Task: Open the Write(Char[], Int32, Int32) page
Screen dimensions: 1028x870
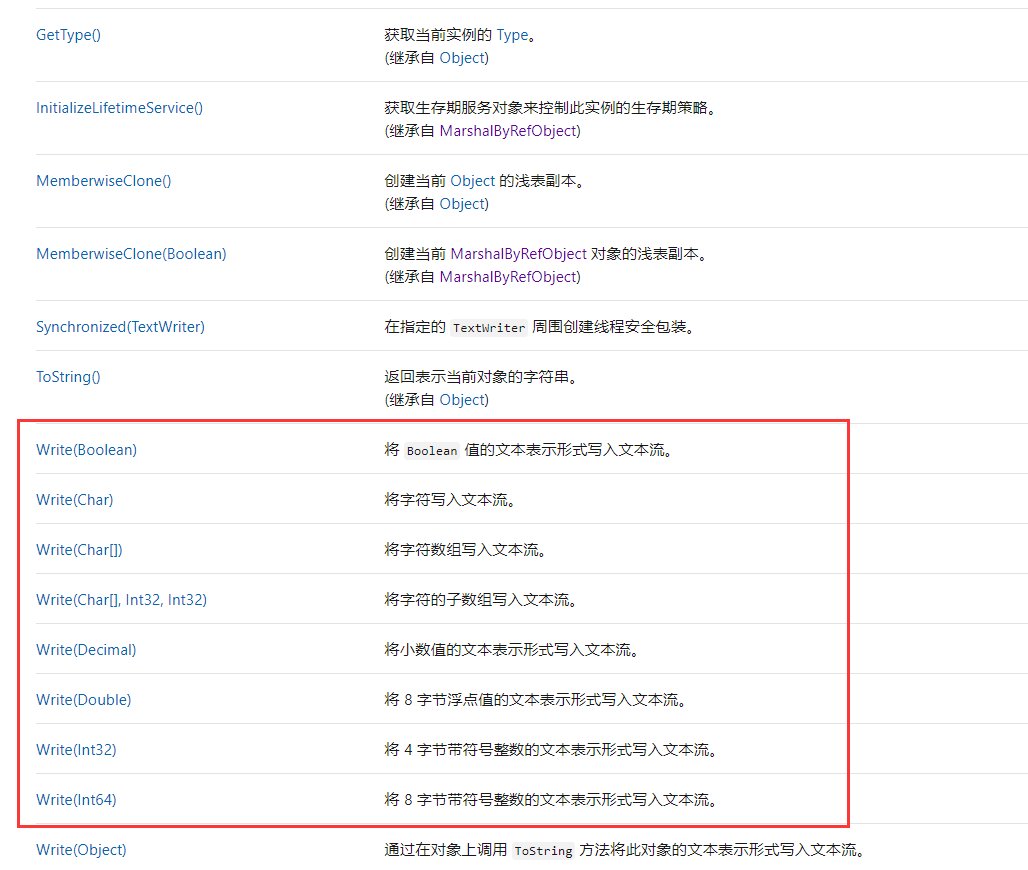Action: (x=121, y=599)
